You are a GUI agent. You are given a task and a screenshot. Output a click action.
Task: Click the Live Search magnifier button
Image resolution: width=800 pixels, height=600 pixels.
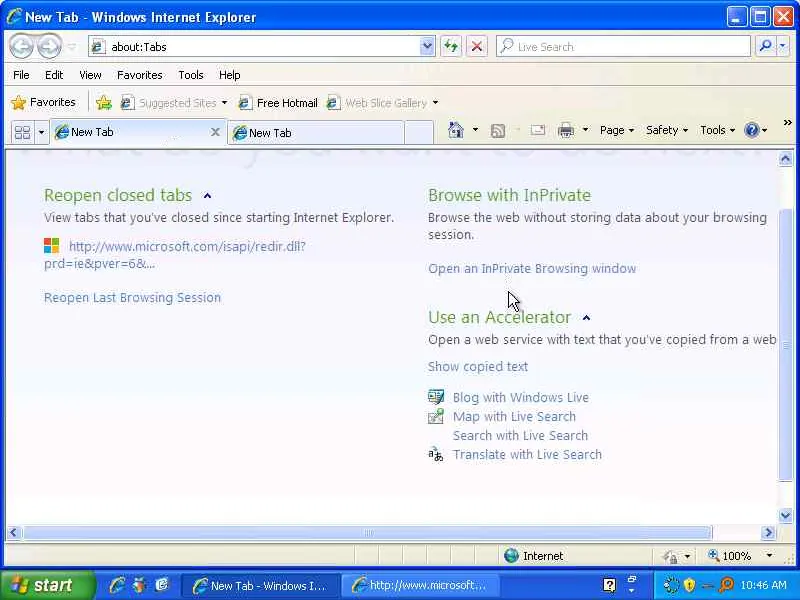point(765,46)
